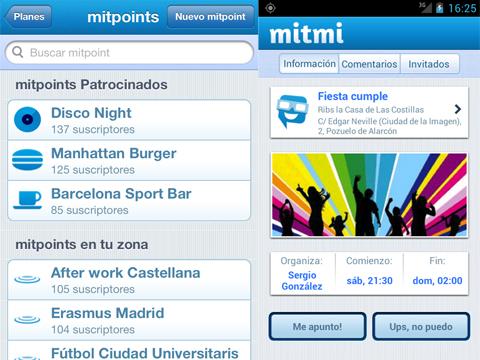Tap the Ups, no puedo button
The image size is (480, 360).
421,326
